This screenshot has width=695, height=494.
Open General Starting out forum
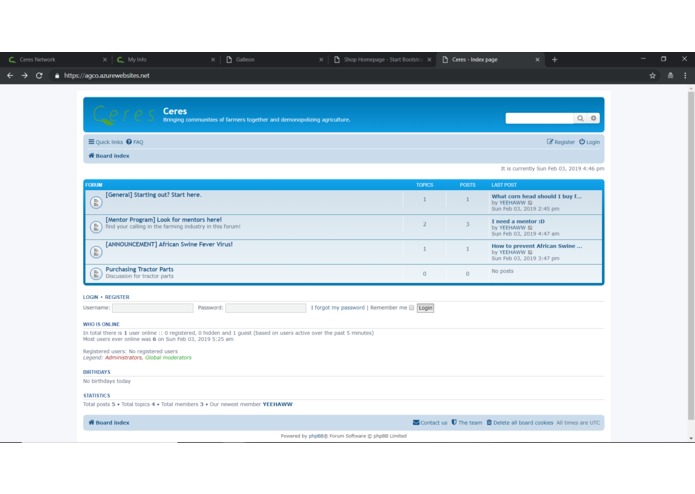click(x=153, y=195)
